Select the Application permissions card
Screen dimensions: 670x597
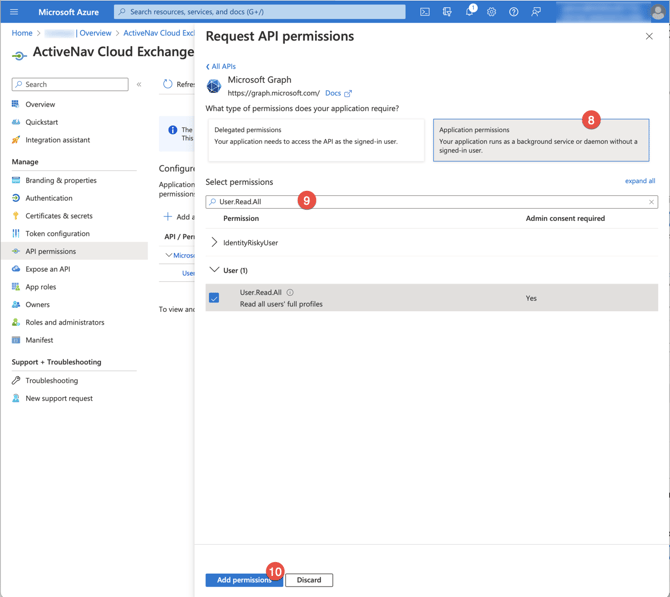pyautogui.click(x=541, y=140)
